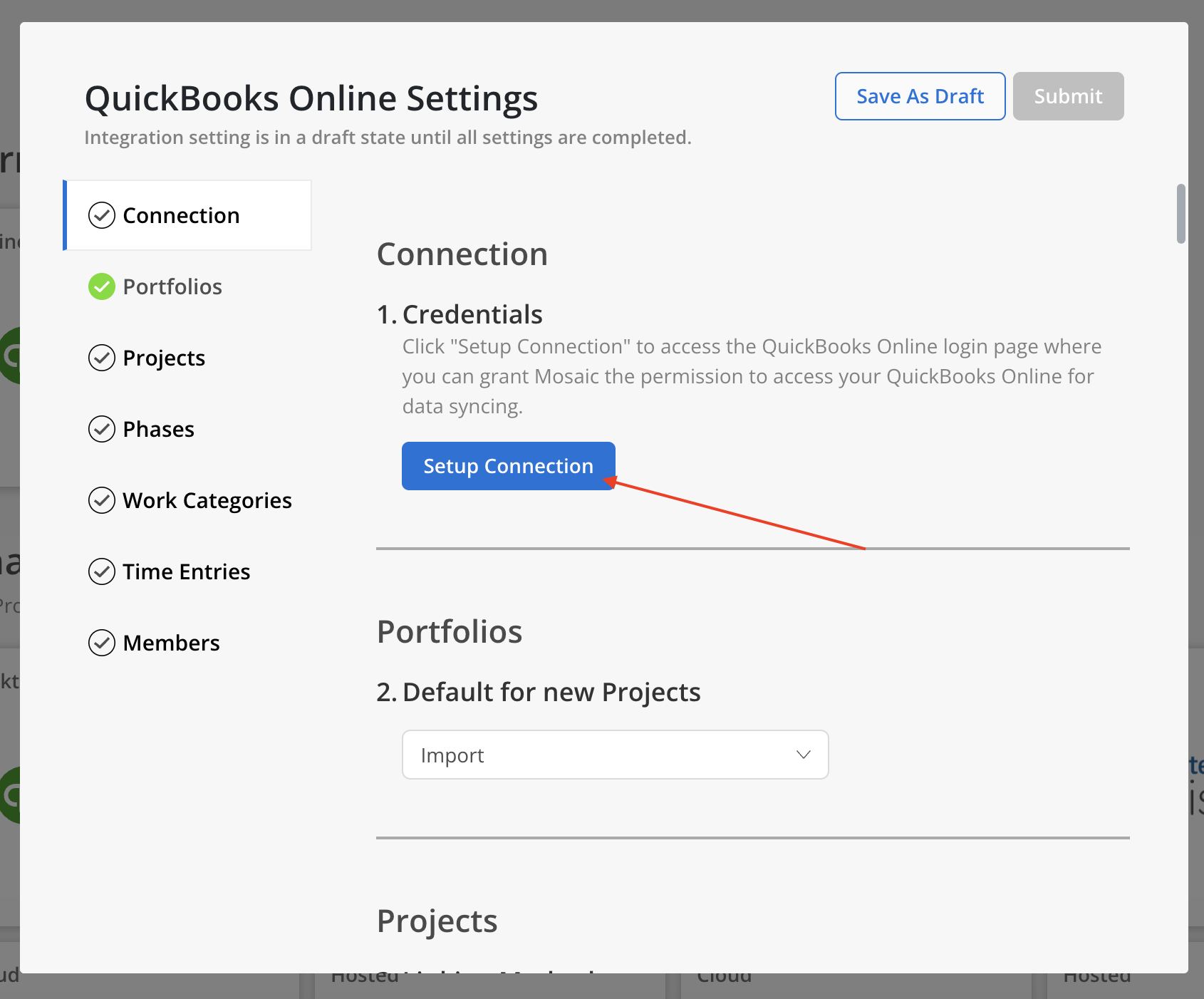Click the green checkmark beside Portfolios
Viewport: 1204px width, 999px height.
click(x=102, y=286)
